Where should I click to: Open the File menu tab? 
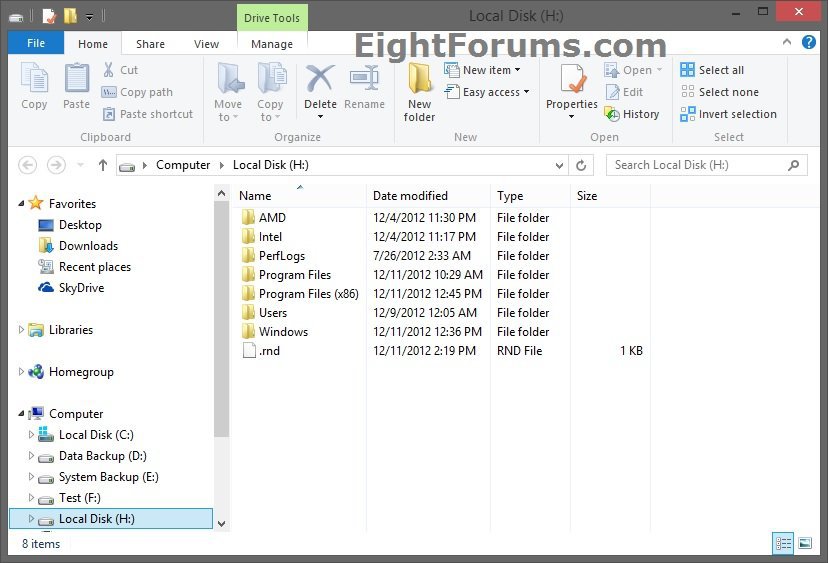[x=36, y=44]
